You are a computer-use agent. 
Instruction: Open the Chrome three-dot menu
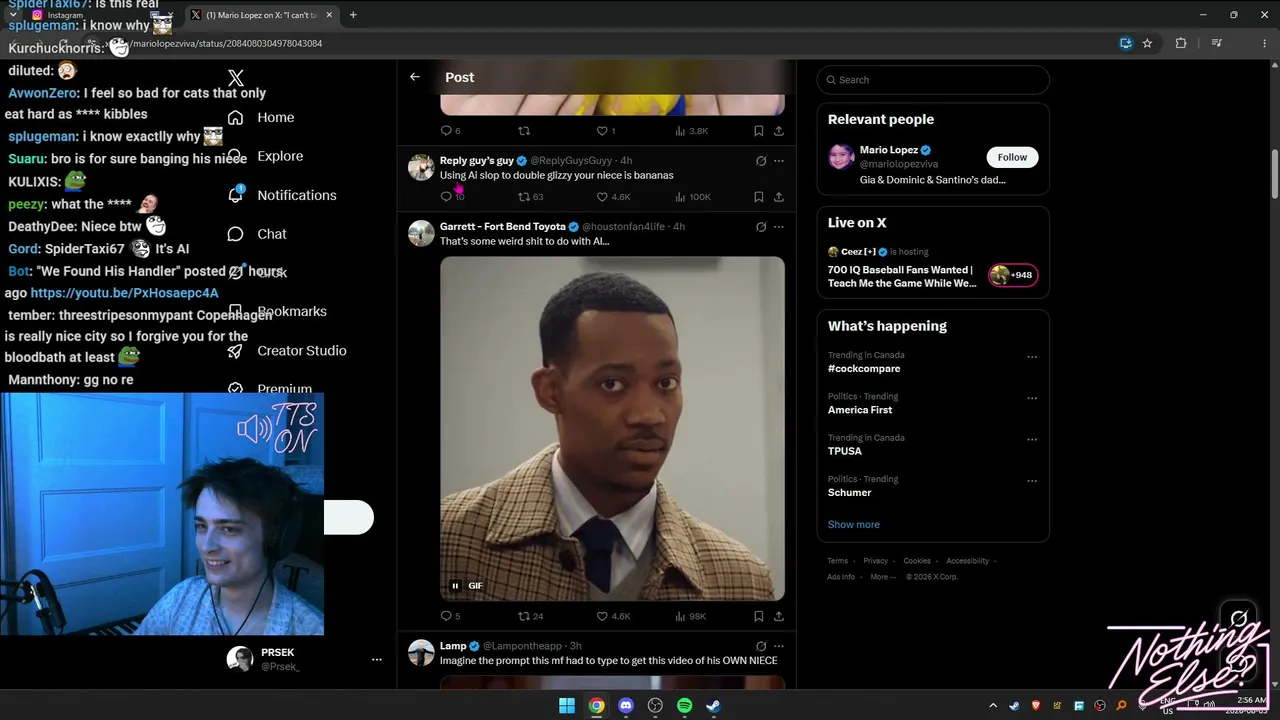coord(1264,43)
